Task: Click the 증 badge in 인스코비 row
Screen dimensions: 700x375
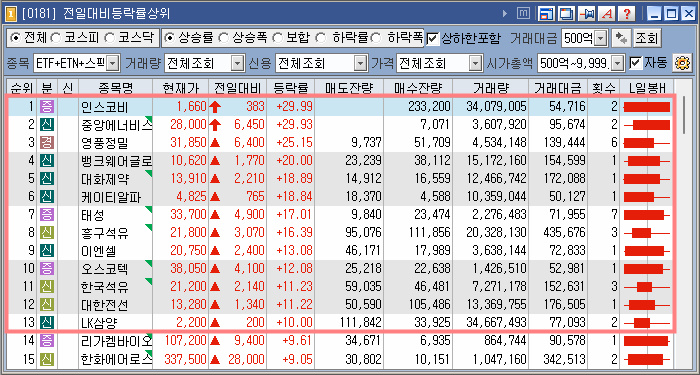Action: pos(46,107)
